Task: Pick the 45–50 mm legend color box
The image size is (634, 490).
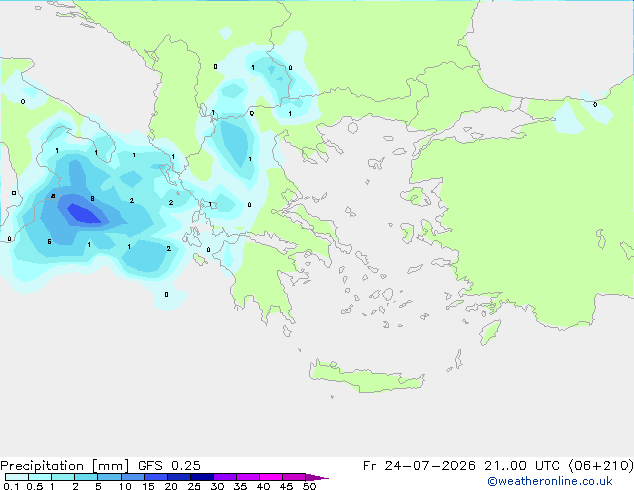Action: pyautogui.click(x=294, y=477)
